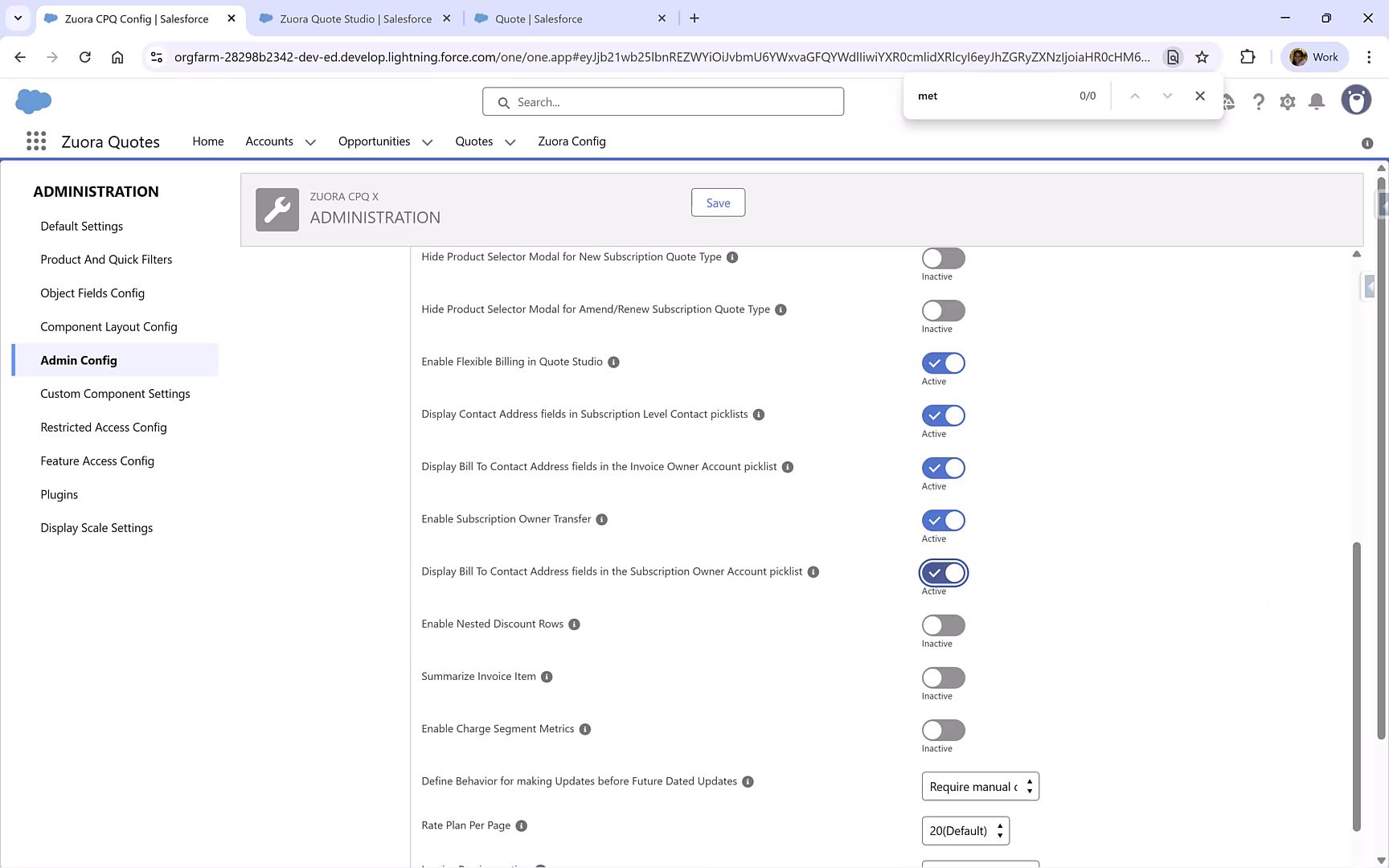Click the Salesforce cloud logo
The width and height of the screenshot is (1389, 868).
(x=32, y=101)
